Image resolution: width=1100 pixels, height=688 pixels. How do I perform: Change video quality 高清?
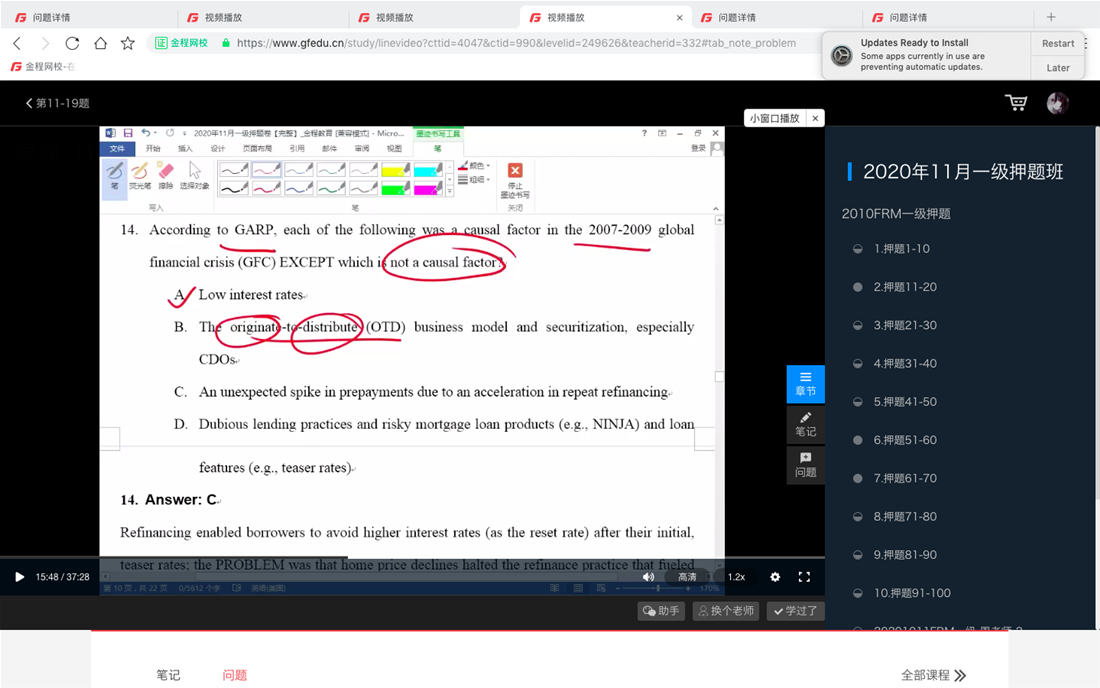pyautogui.click(x=687, y=577)
